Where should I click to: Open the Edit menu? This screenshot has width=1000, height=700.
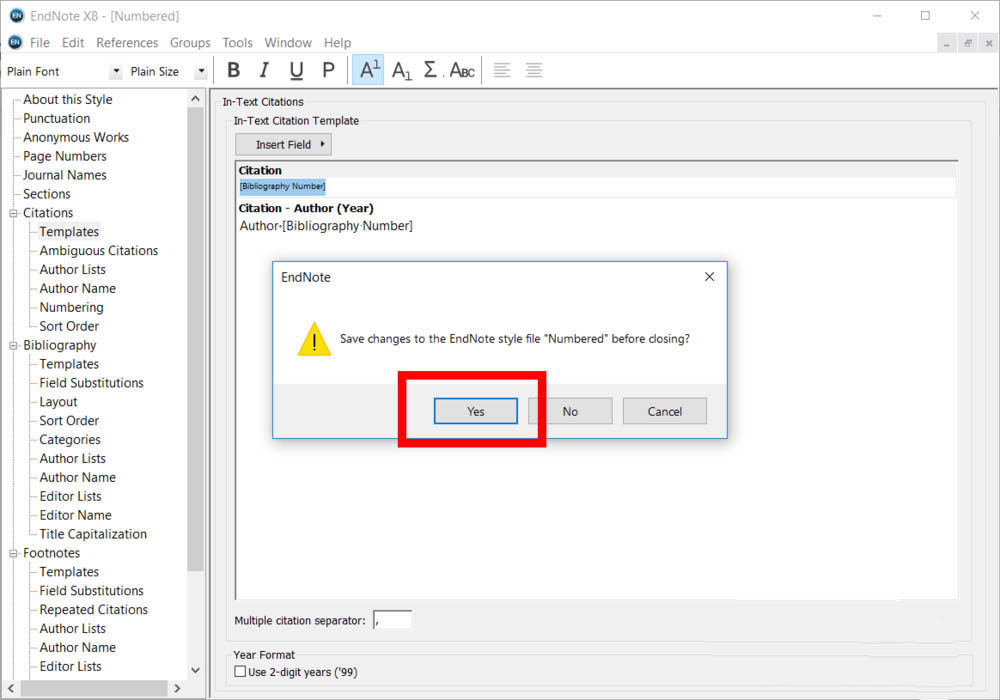73,43
